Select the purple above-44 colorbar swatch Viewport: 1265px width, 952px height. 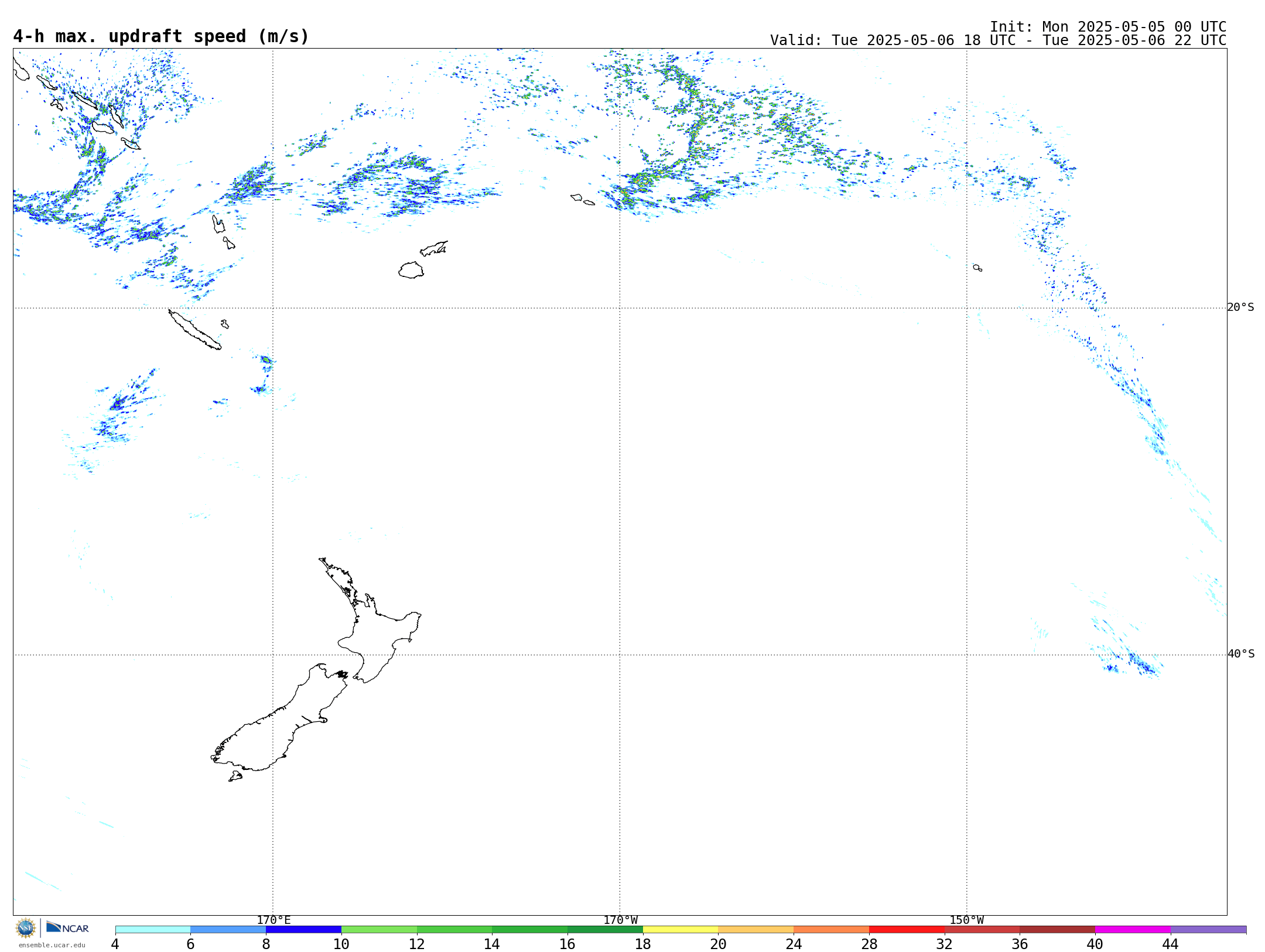(x=1208, y=929)
